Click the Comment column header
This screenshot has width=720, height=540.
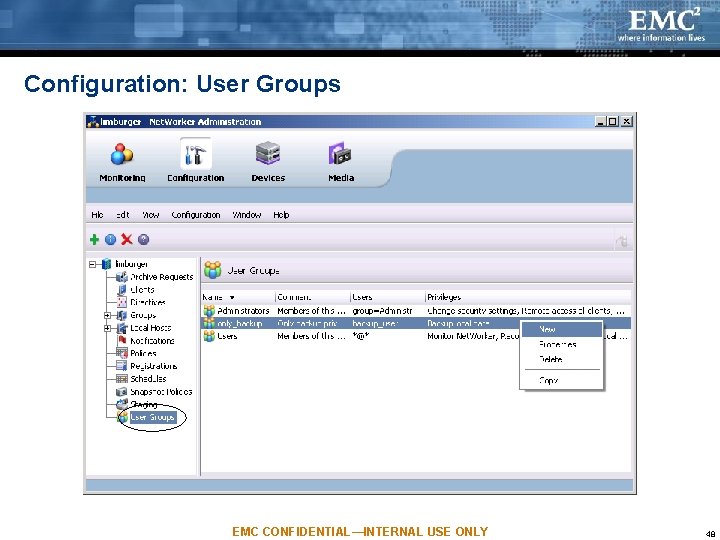[312, 297]
